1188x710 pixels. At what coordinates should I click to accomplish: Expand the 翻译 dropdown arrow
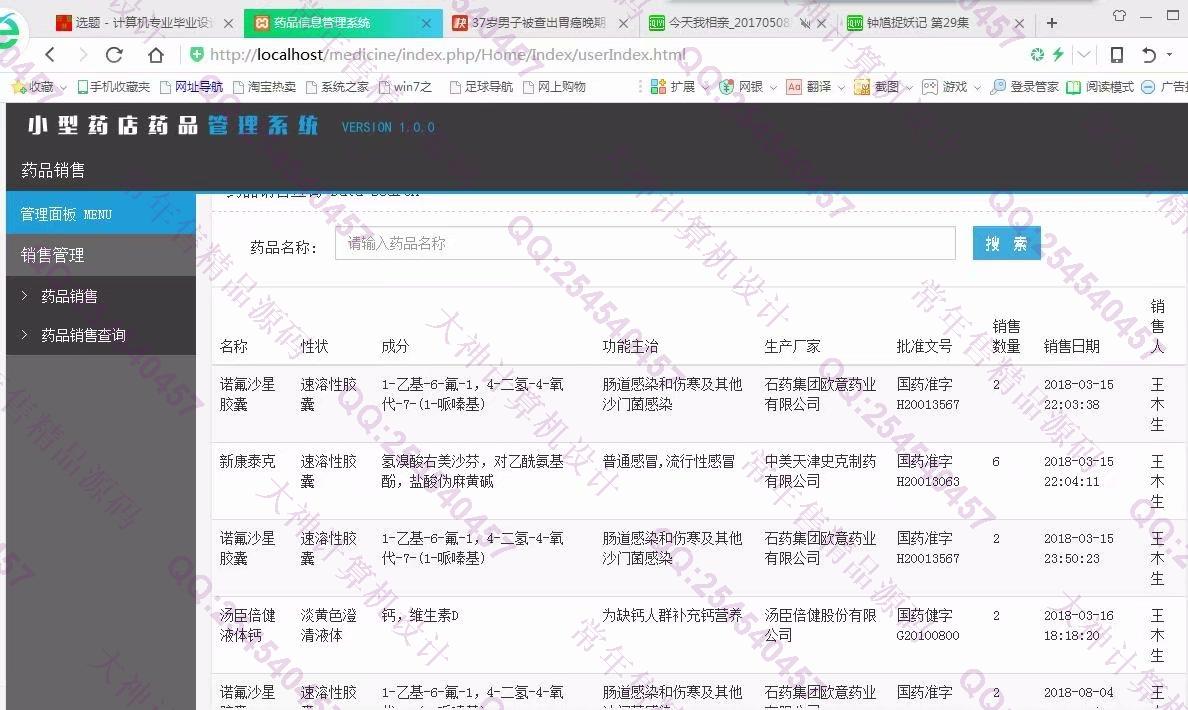point(841,88)
